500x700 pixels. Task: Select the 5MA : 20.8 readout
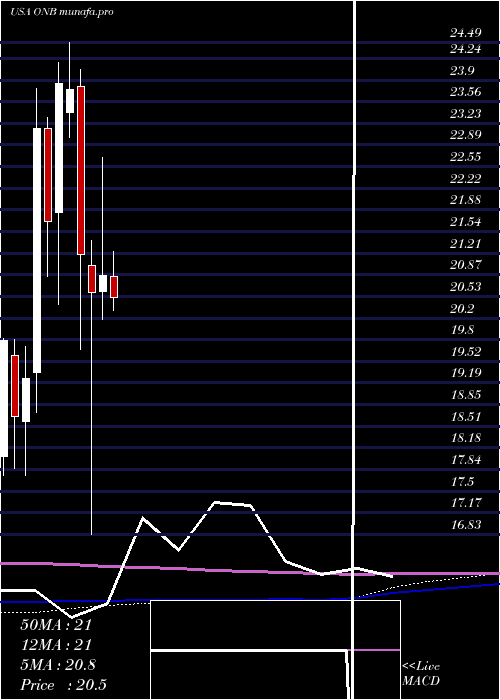click(x=58, y=664)
